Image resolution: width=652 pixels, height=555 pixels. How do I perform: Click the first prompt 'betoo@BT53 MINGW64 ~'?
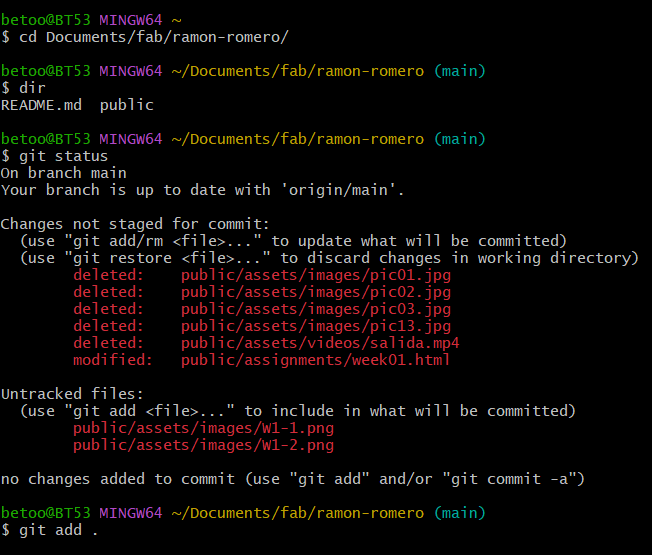tap(91, 20)
